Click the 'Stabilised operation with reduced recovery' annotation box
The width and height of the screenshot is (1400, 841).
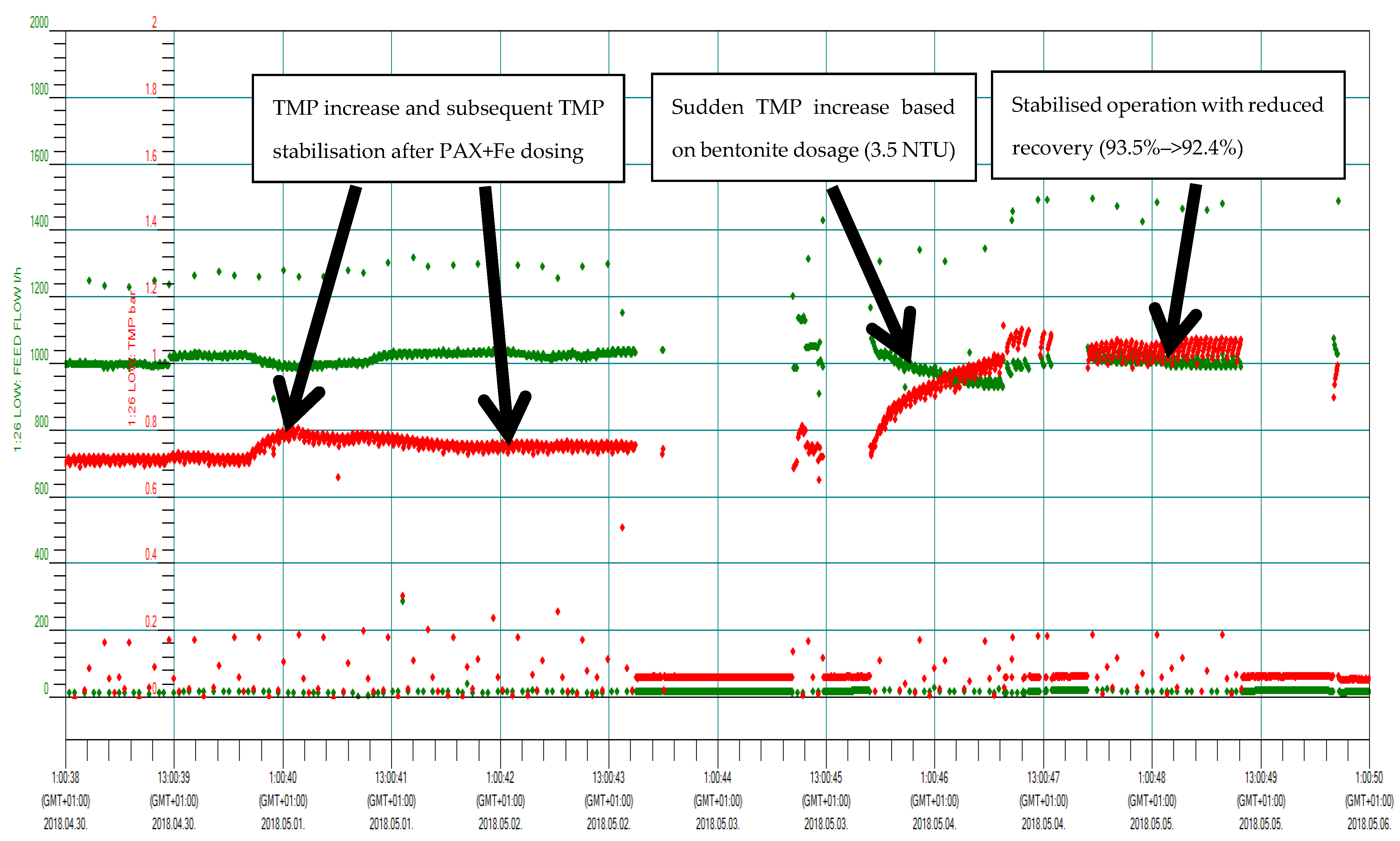1167,125
